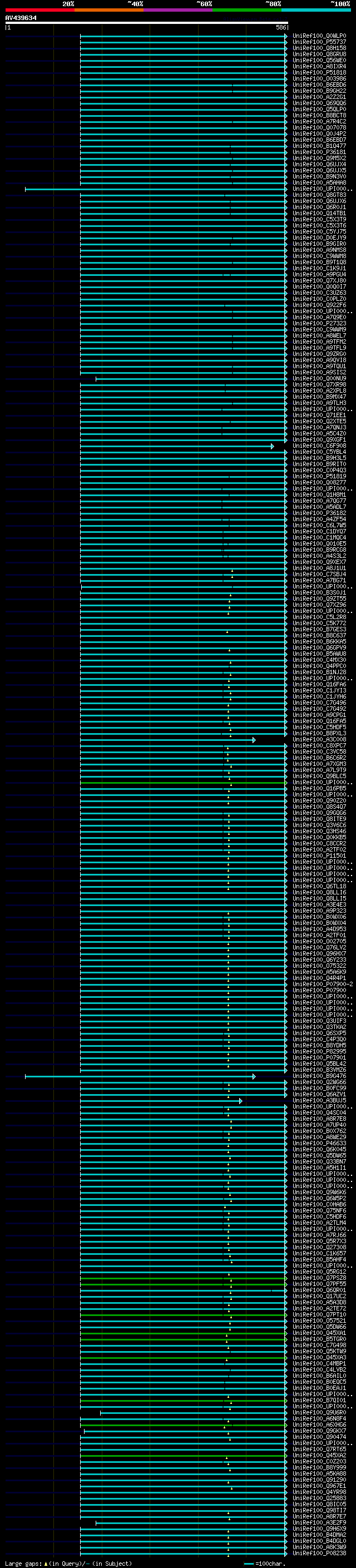Click the red ~20% identity legend bar
The height and width of the screenshot is (1568, 356).
point(39,10)
